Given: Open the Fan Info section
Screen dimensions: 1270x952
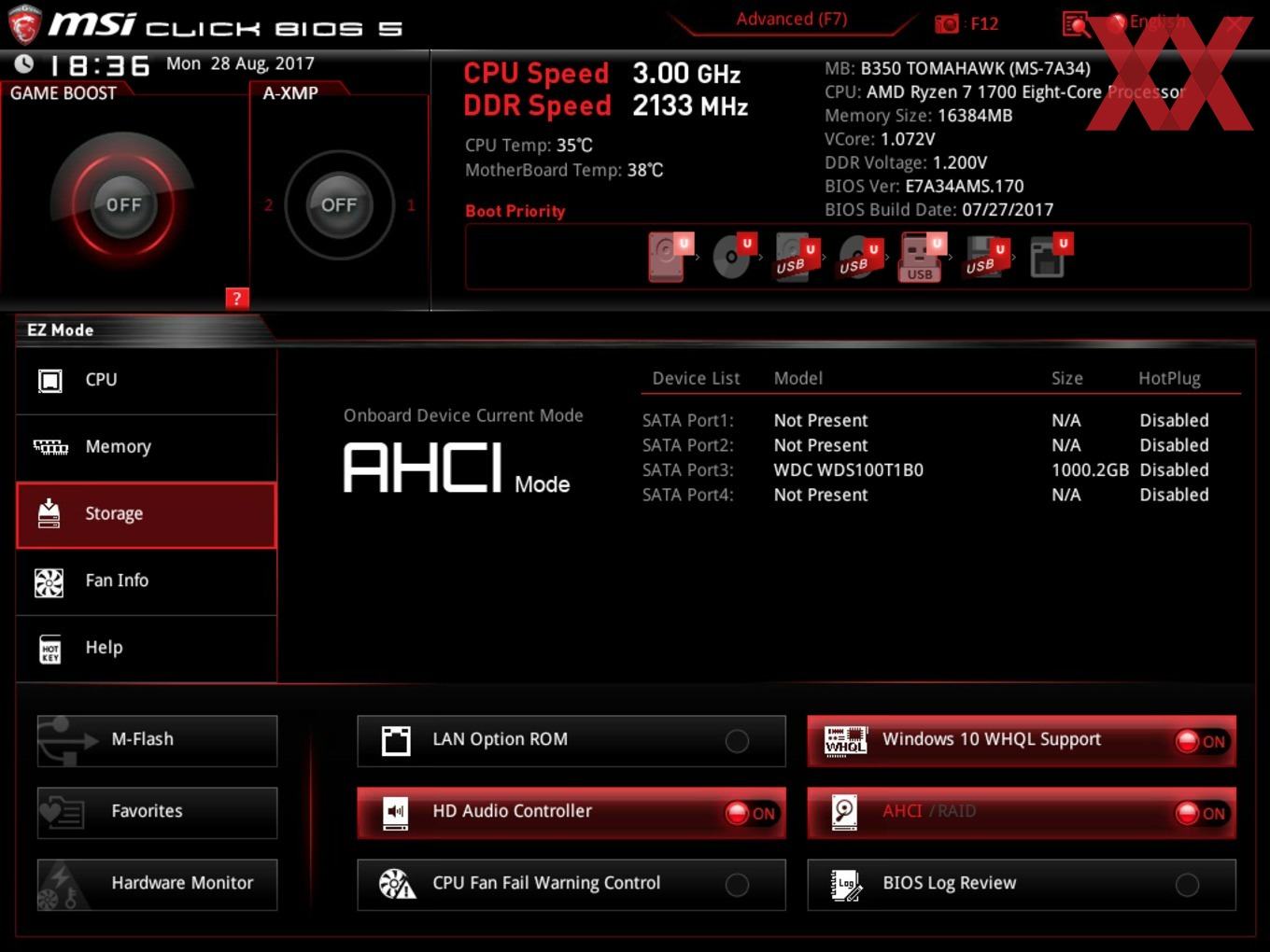Looking at the screenshot, I should 147,581.
